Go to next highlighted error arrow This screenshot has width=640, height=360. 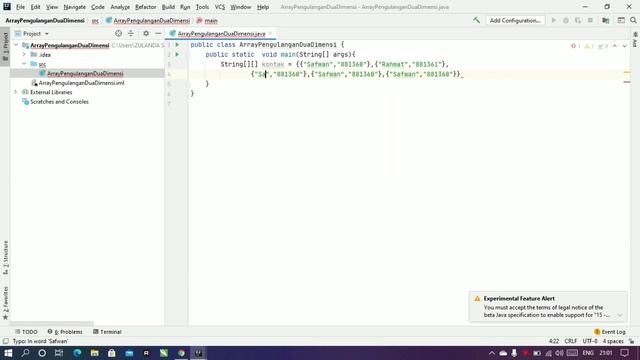point(624,46)
